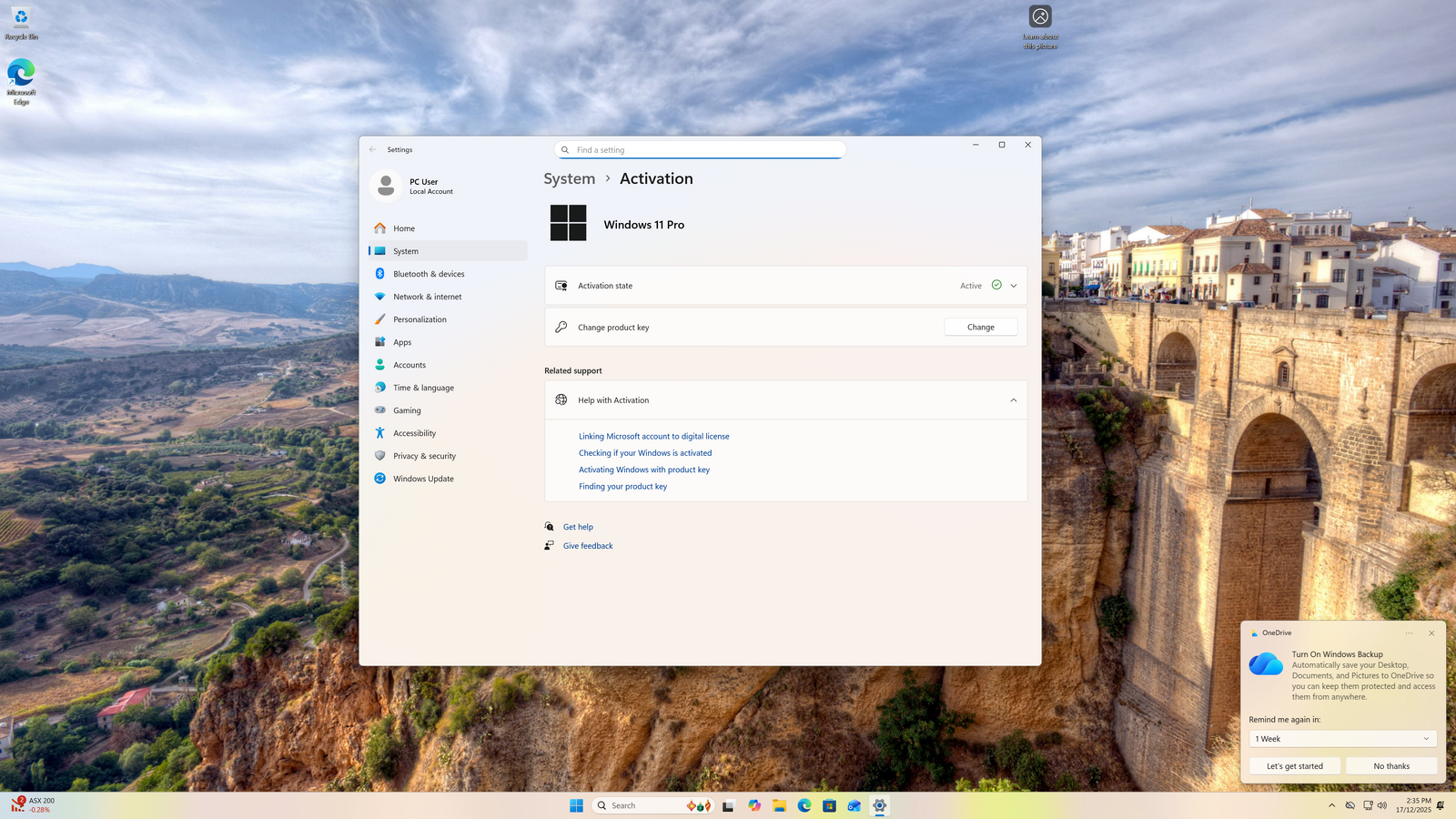Expand the Activation state section
Image resolution: width=1456 pixels, height=819 pixels.
click(1013, 286)
